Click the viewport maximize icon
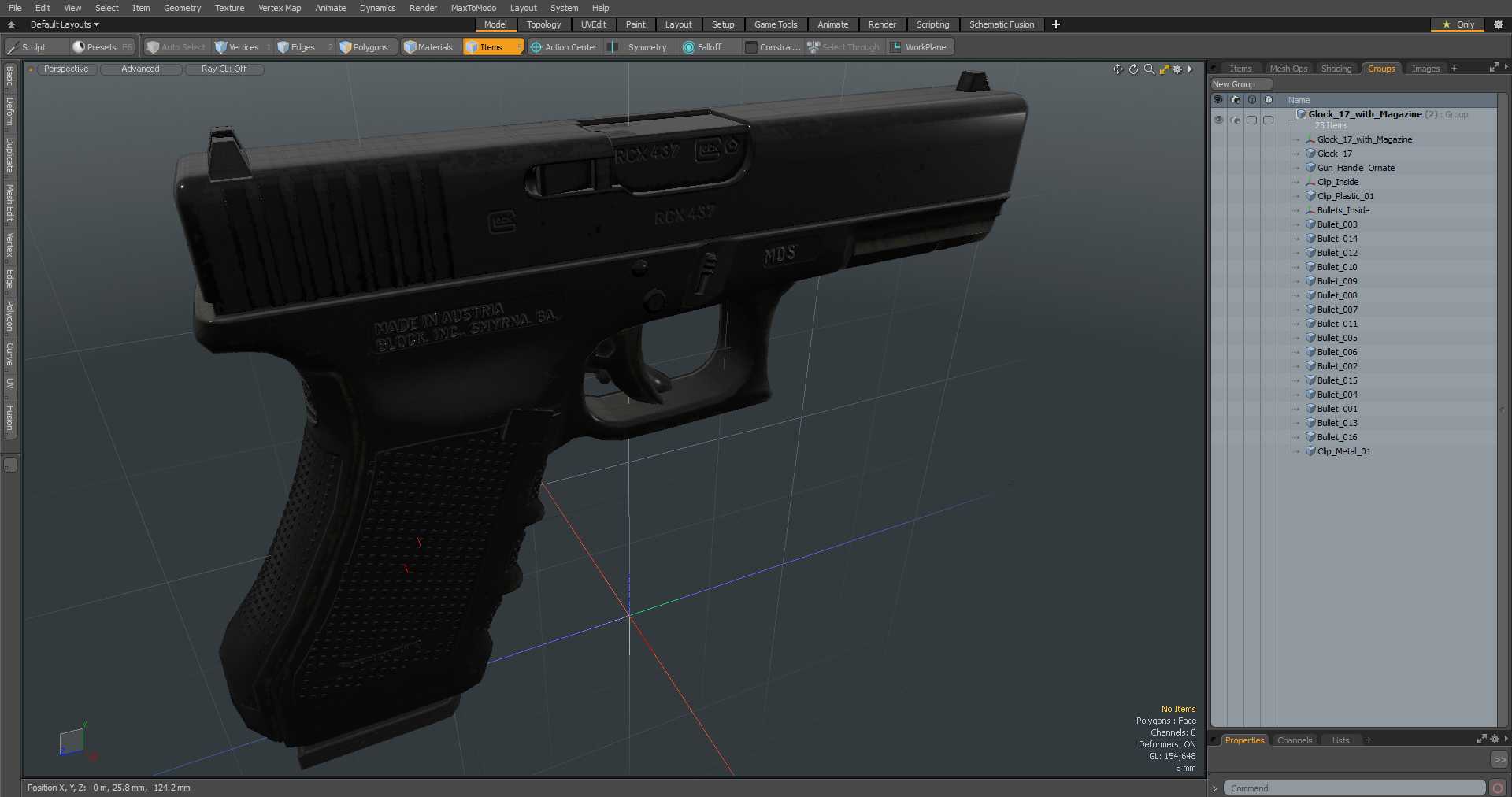The image size is (1512, 797). click(x=1164, y=69)
